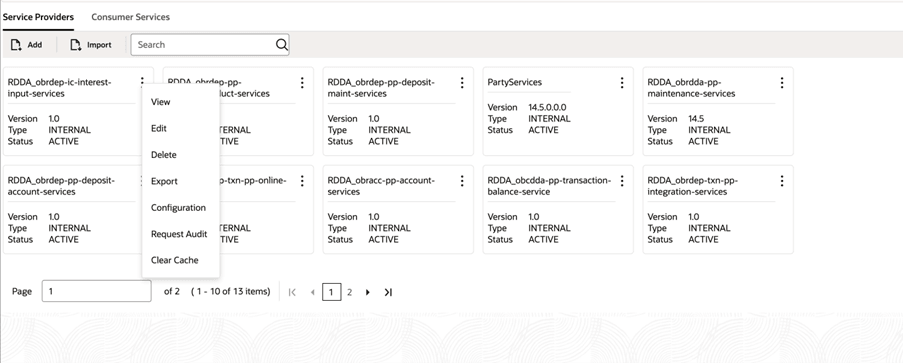This screenshot has width=903, height=363.
Task: Open kebab menu of RDDA_obrdda-pp-maintenance-services card
Action: (x=782, y=82)
